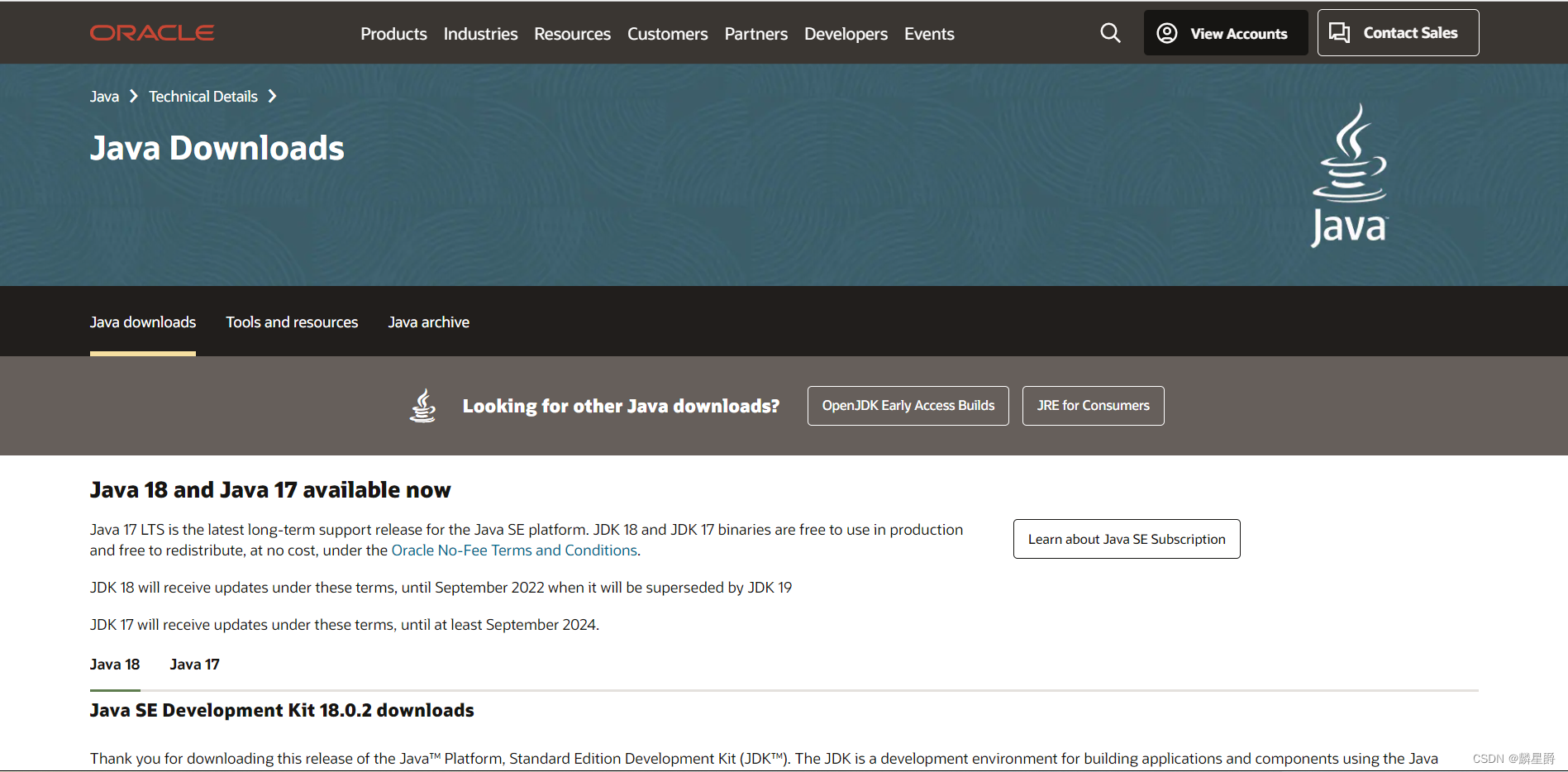Viewport: 1568px width, 772px height.
Task: Click the small Java cup icon
Action: coord(423,406)
